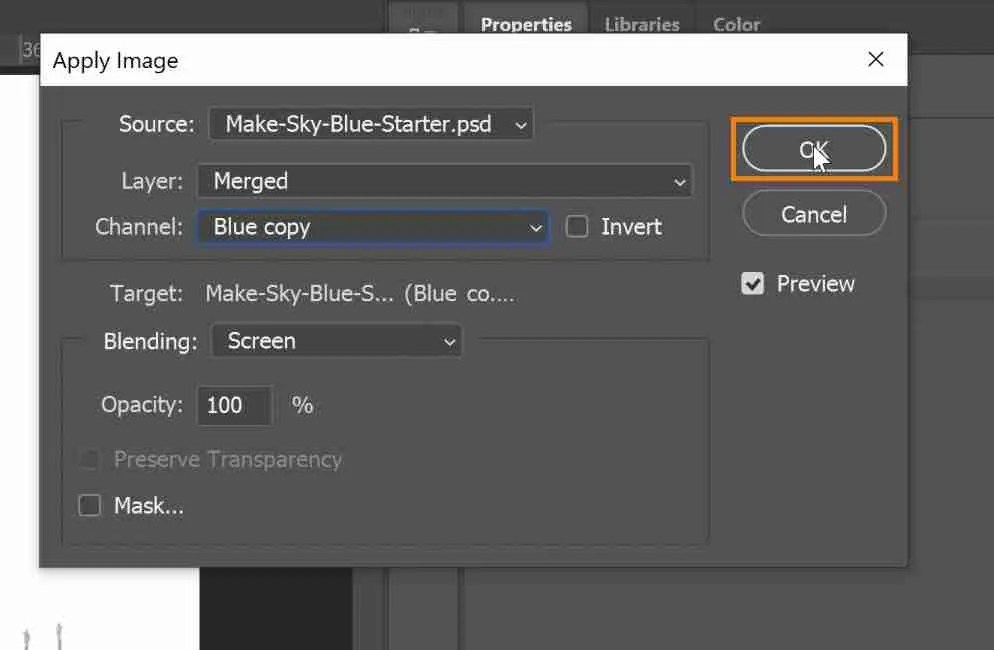The image size is (994, 650).
Task: Switch to the Color tab
Action: pyautogui.click(x=735, y=24)
